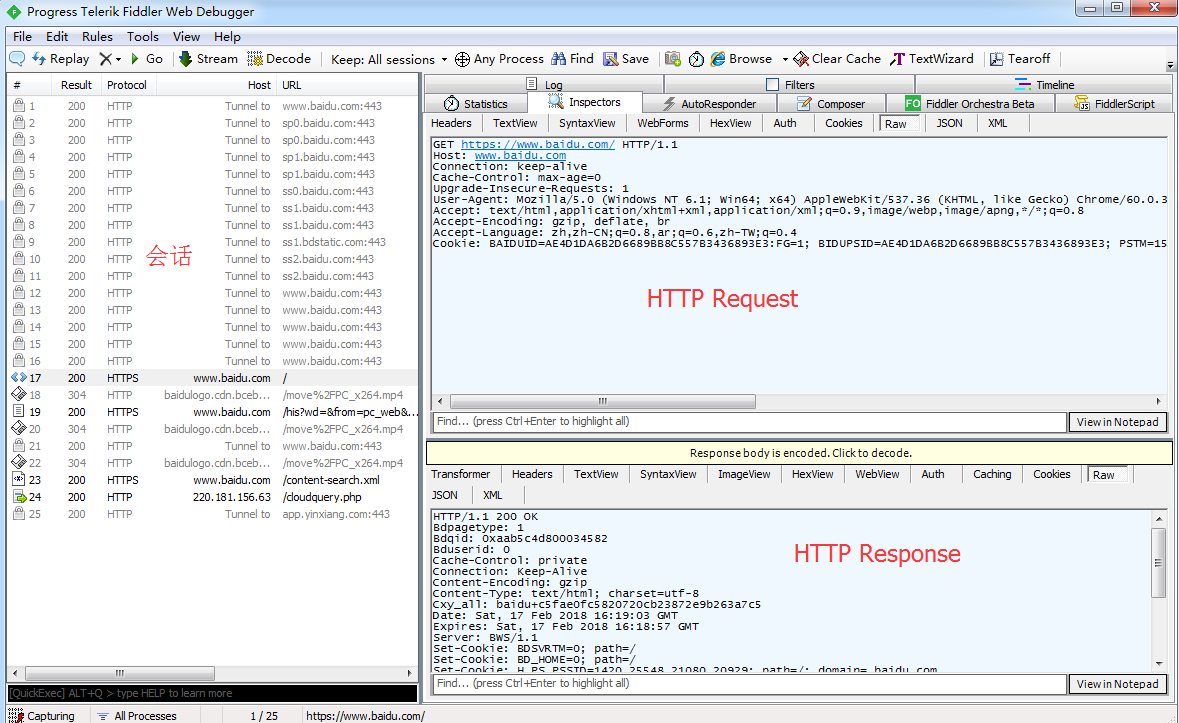
Task: Open the AutoResponder tab
Action: 709,104
